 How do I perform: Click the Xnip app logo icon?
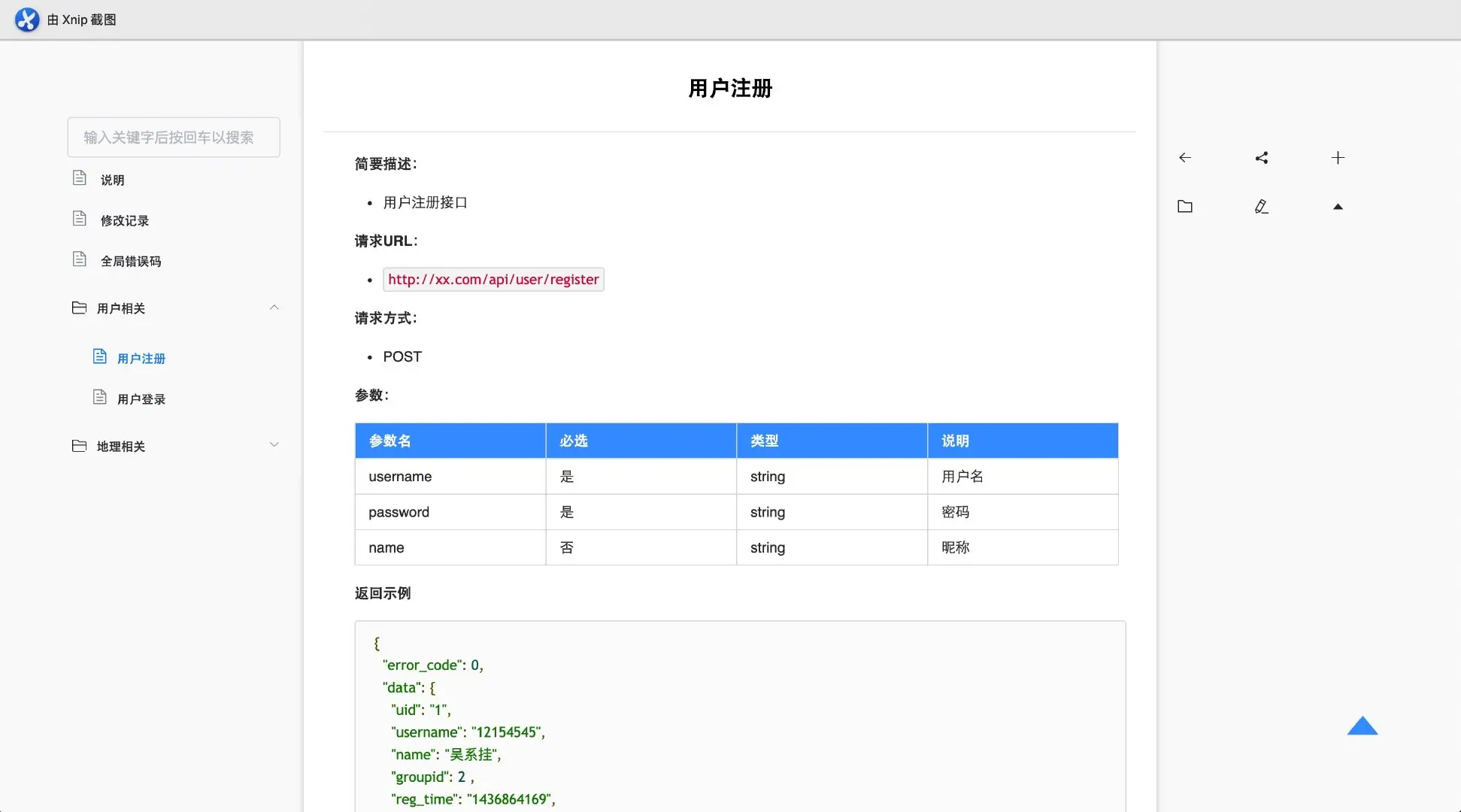pyautogui.click(x=27, y=20)
